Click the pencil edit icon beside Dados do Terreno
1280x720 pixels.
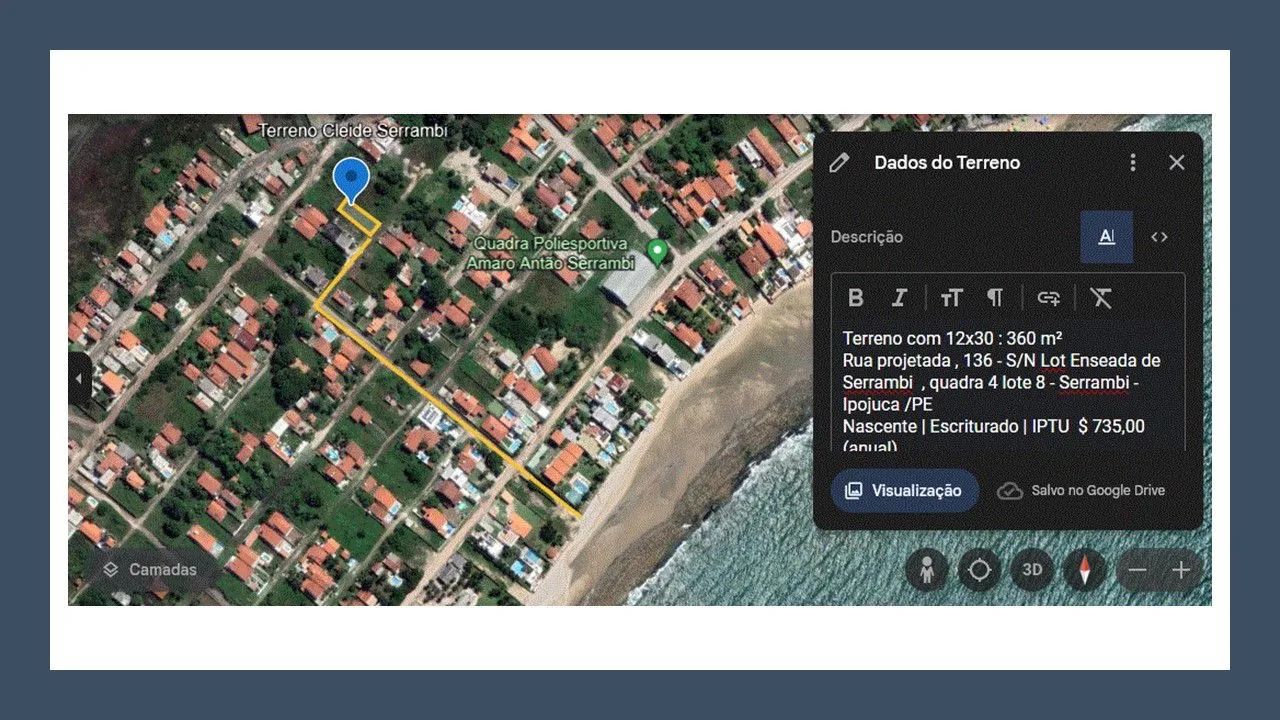click(x=840, y=162)
